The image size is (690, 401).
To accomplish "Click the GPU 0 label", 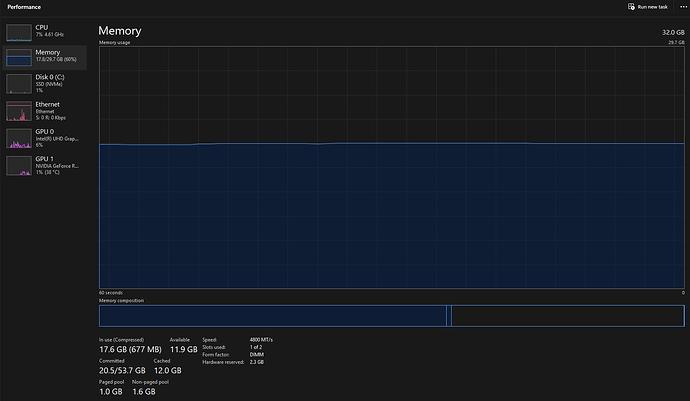I will coord(44,132).
